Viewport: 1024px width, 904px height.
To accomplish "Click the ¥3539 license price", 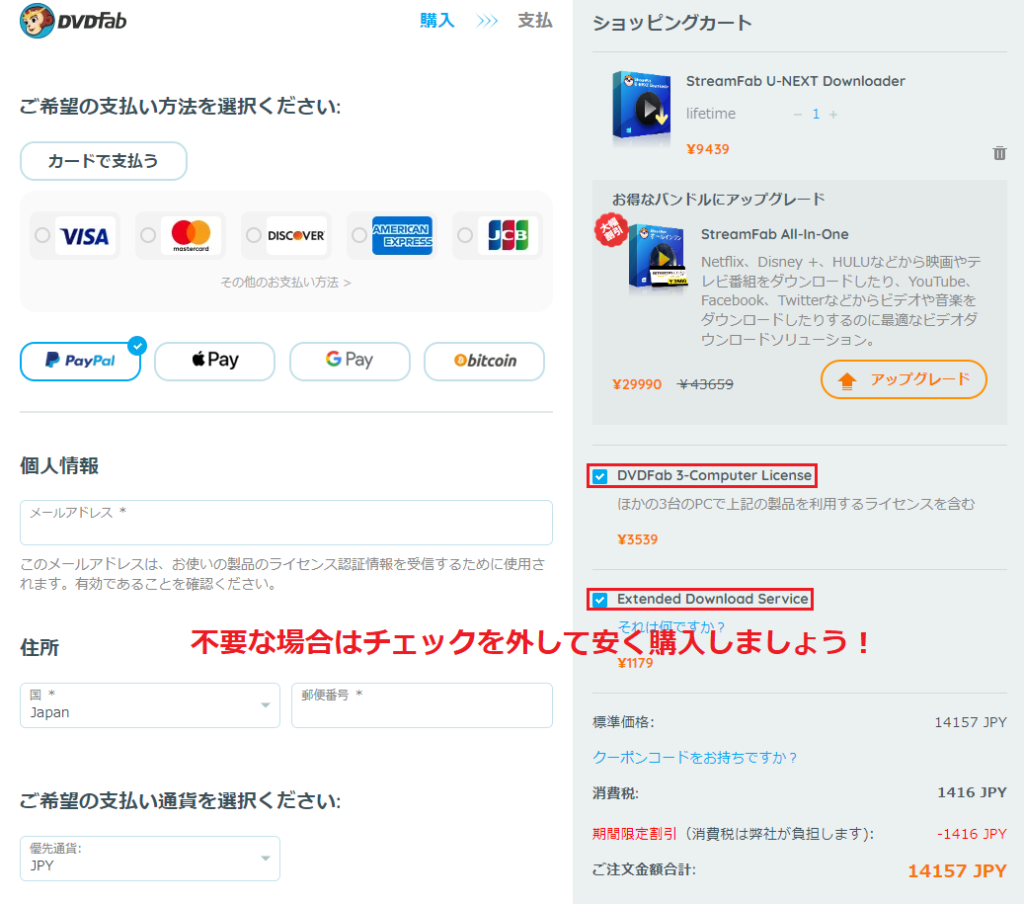I will pyautogui.click(x=637, y=540).
